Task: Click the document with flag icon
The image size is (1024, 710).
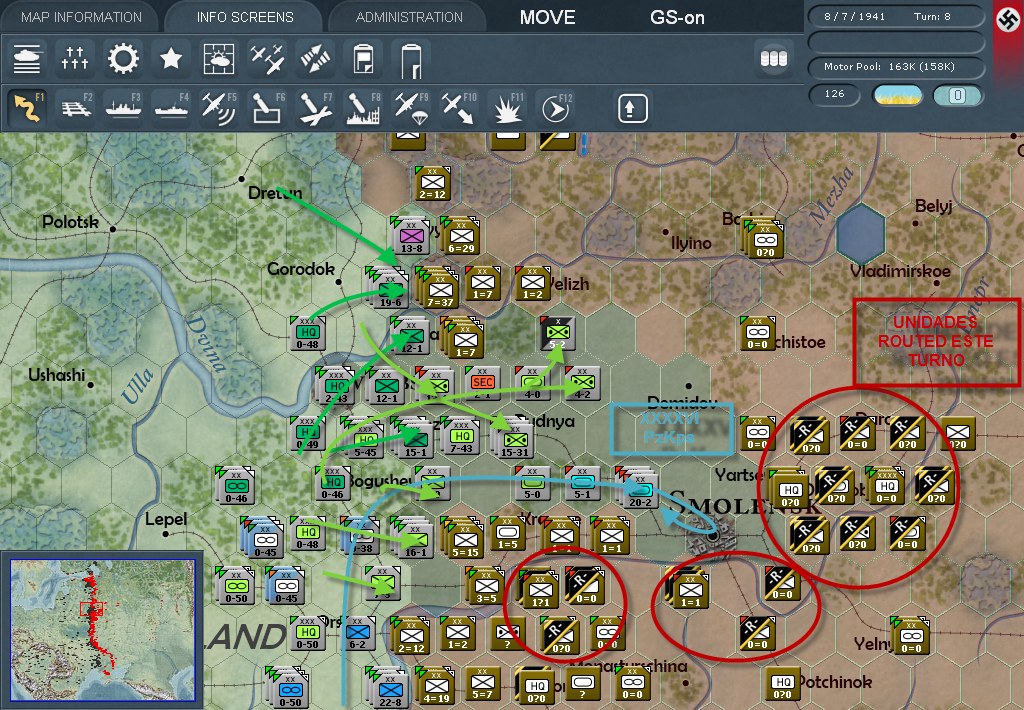Action: (363, 59)
